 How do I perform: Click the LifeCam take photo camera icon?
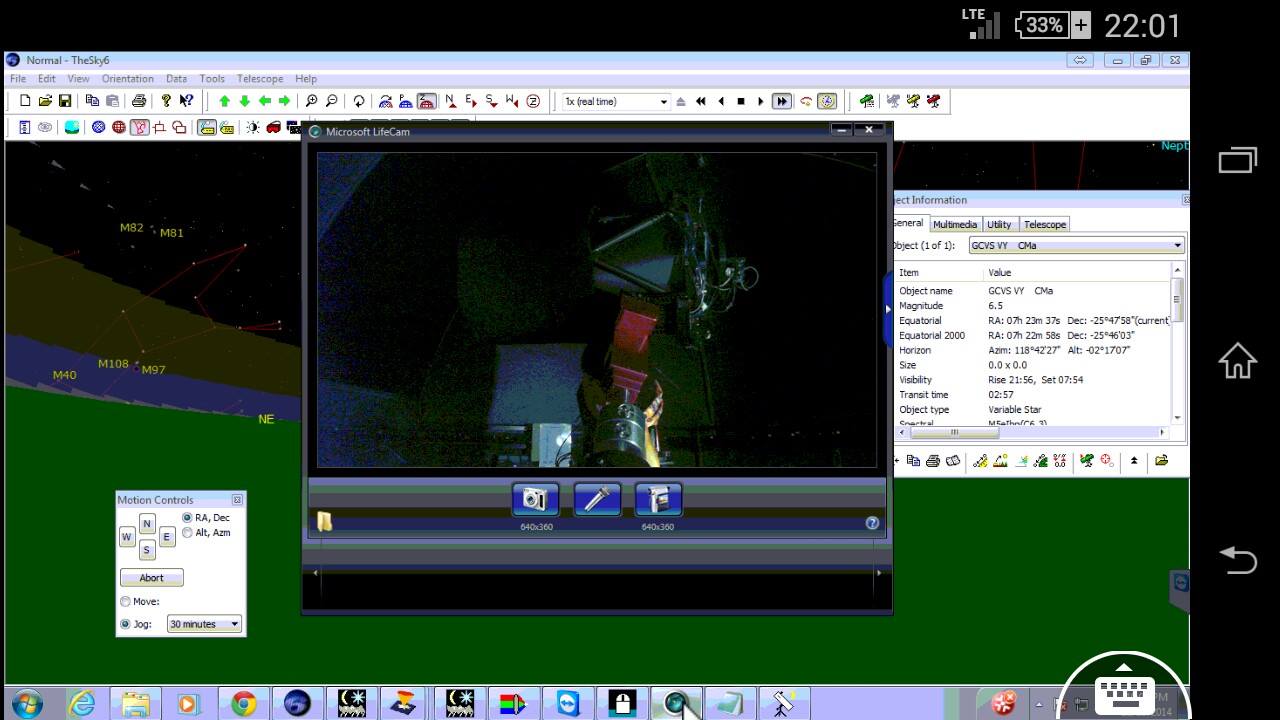[535, 499]
